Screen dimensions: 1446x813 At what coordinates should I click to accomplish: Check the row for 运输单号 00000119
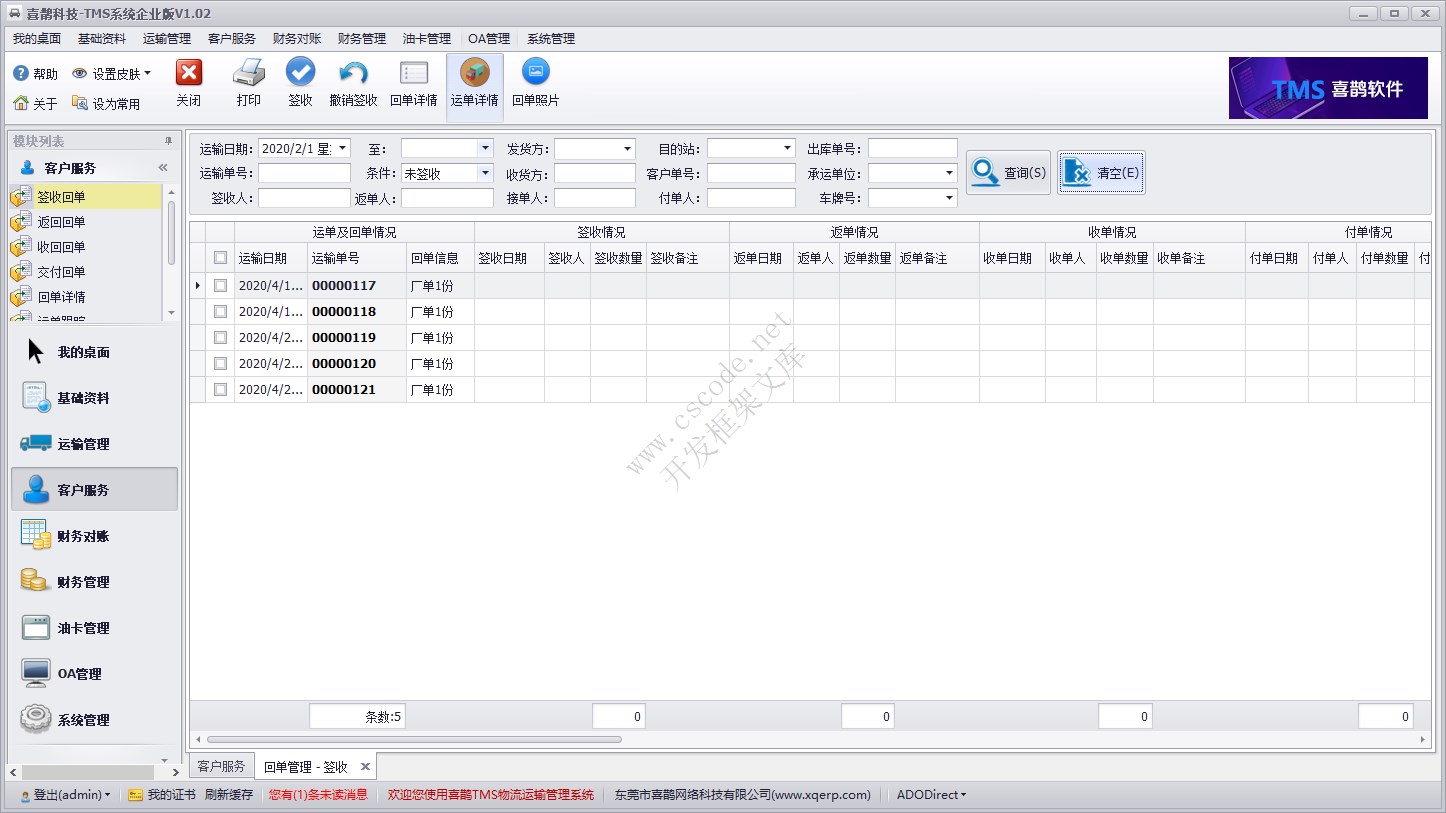click(x=220, y=338)
